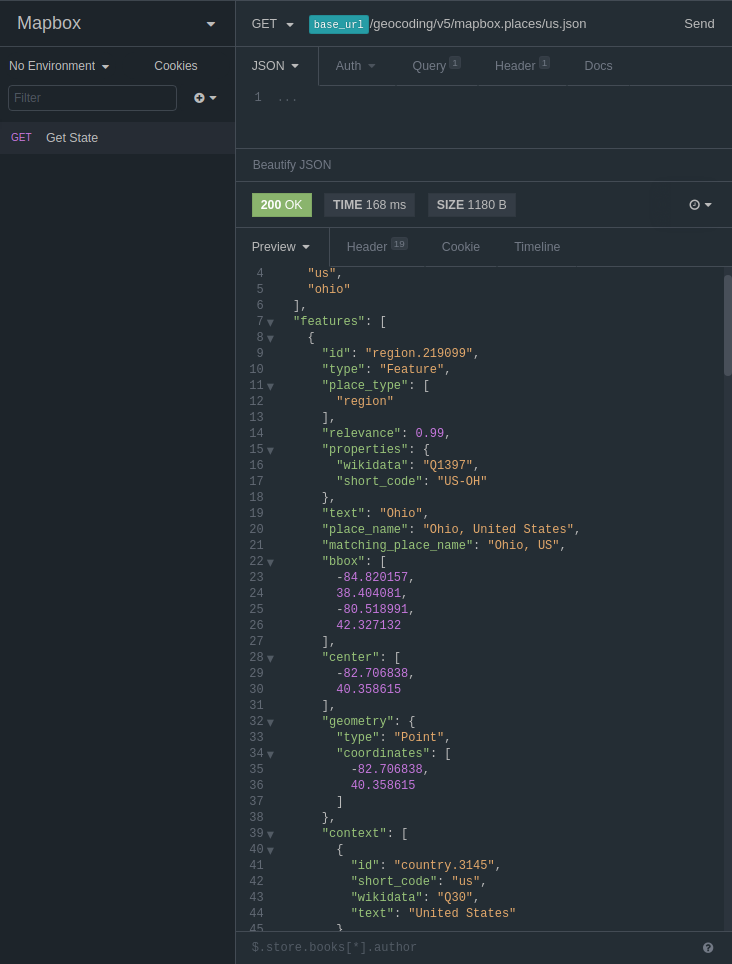Viewport: 732px width, 964px height.
Task: Open the Timeline tab
Action: coord(537,247)
